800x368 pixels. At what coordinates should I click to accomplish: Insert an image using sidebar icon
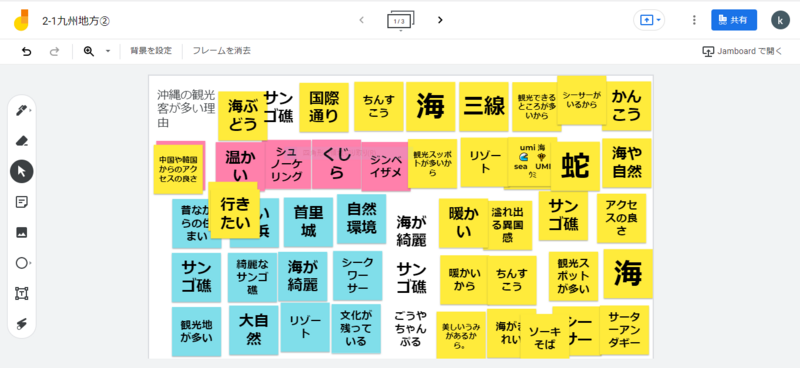tap(21, 233)
